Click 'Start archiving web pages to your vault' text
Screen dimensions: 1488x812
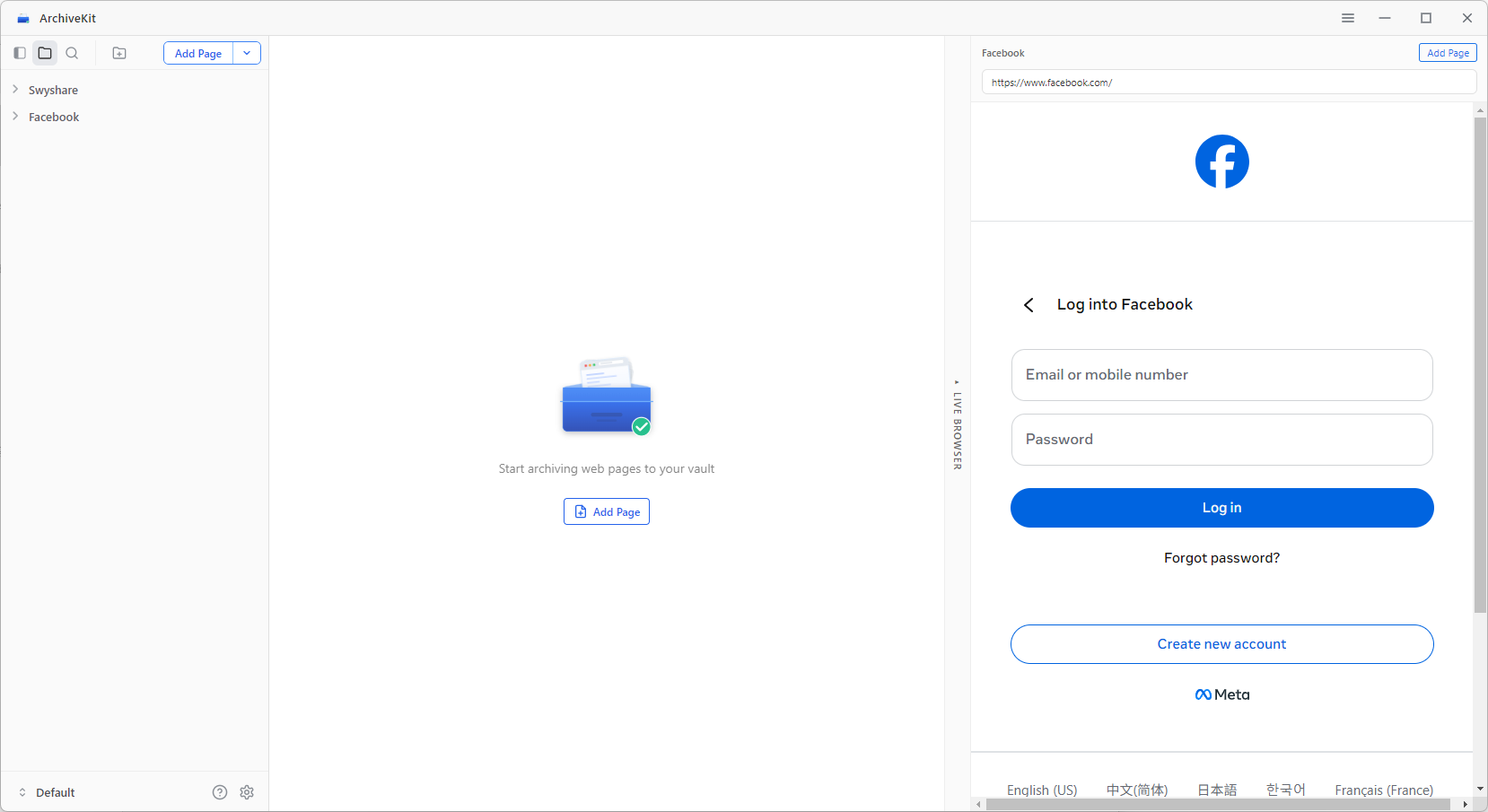pos(607,468)
